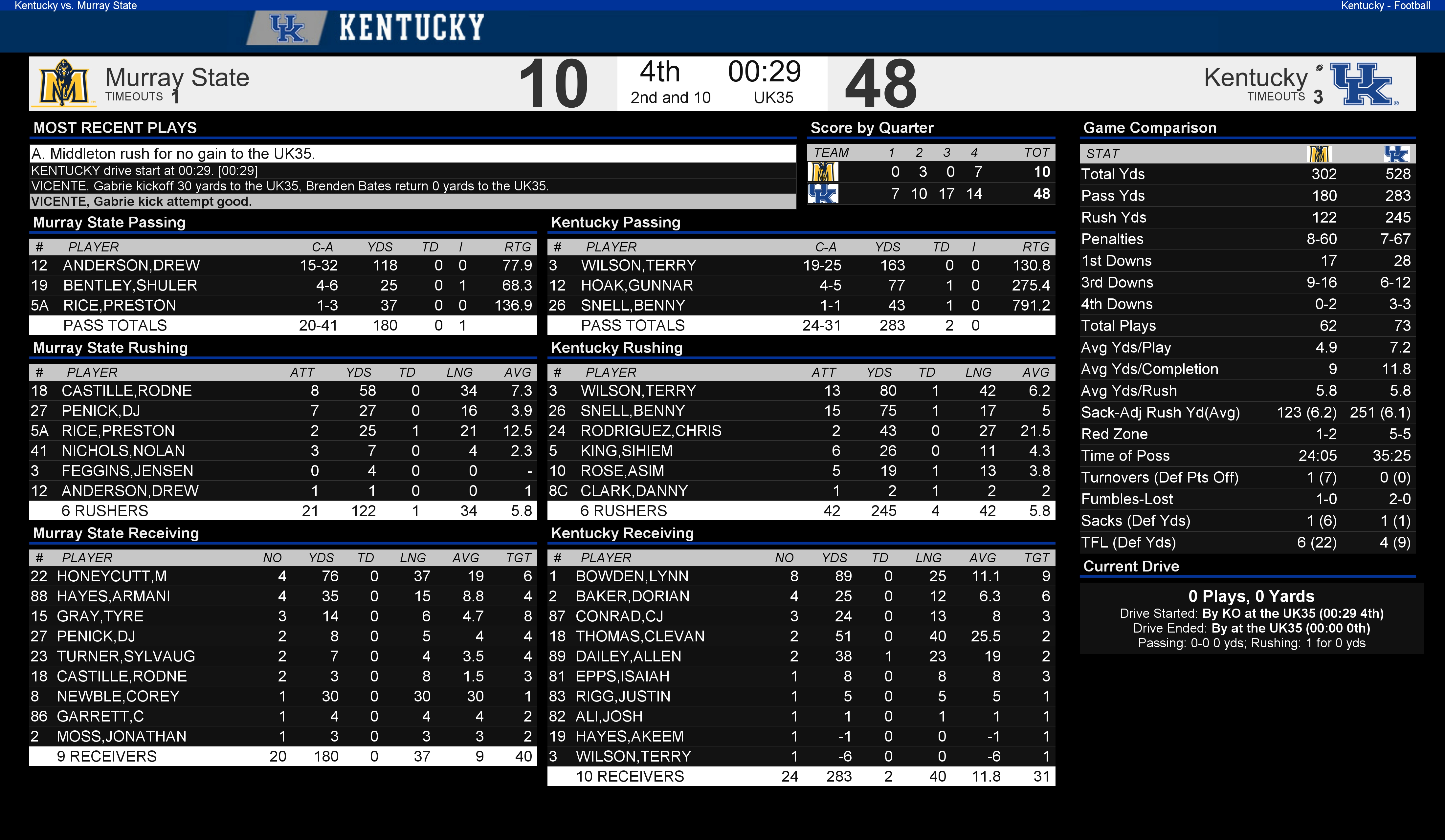Click the possession football icon beside Kentucky
The height and width of the screenshot is (840, 1445).
(1320, 68)
